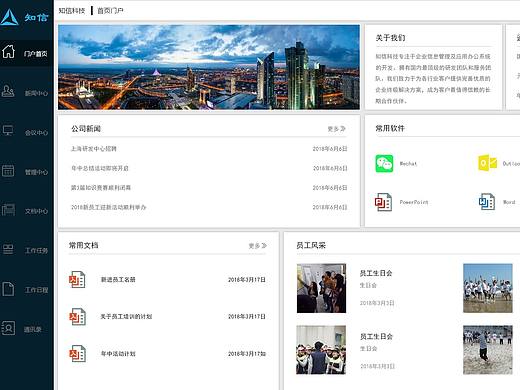
Task: Open the news item 第3届知识竞赛顺利闭幕
Action: pos(101,187)
